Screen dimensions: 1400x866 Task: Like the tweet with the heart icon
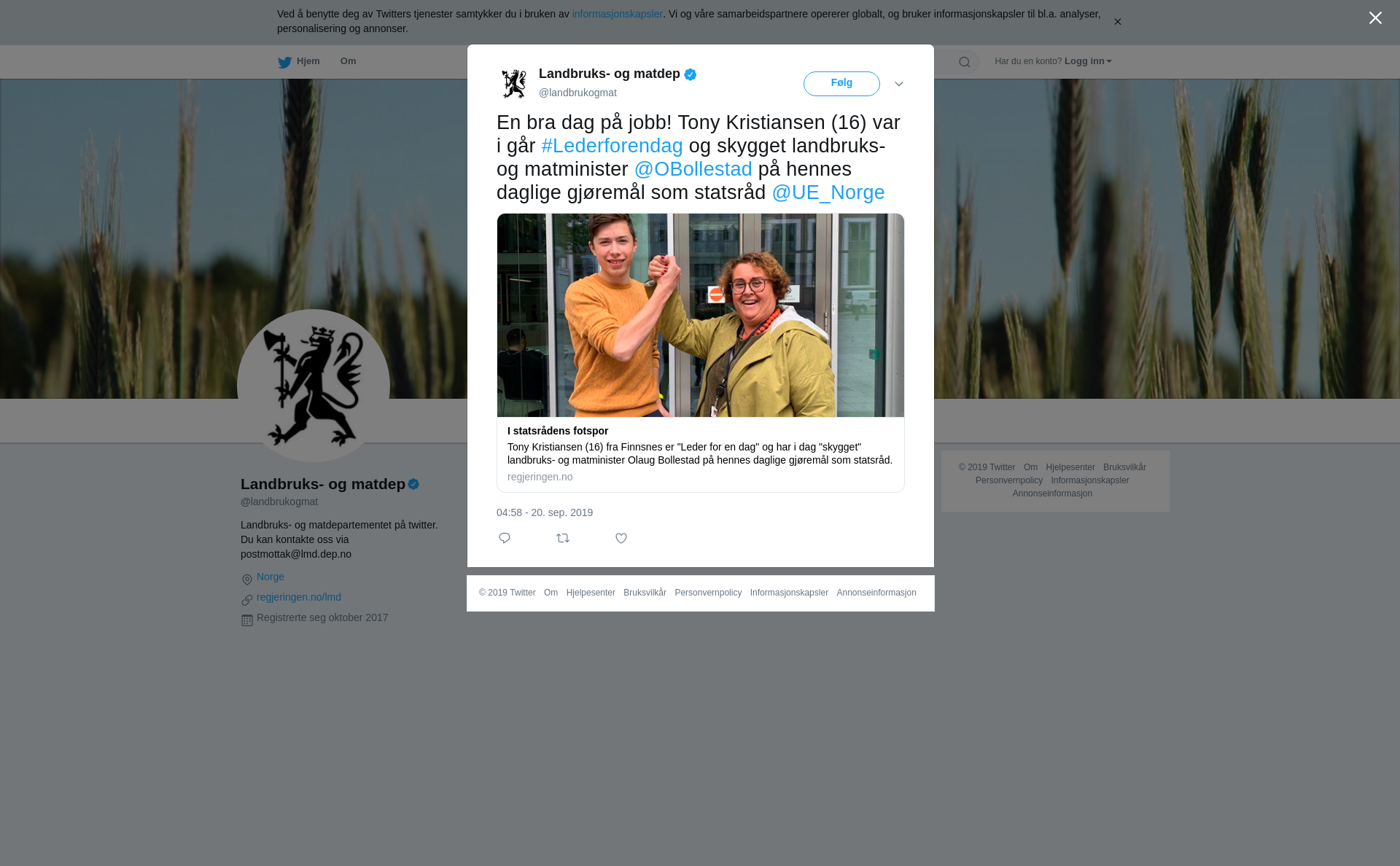[x=621, y=538]
